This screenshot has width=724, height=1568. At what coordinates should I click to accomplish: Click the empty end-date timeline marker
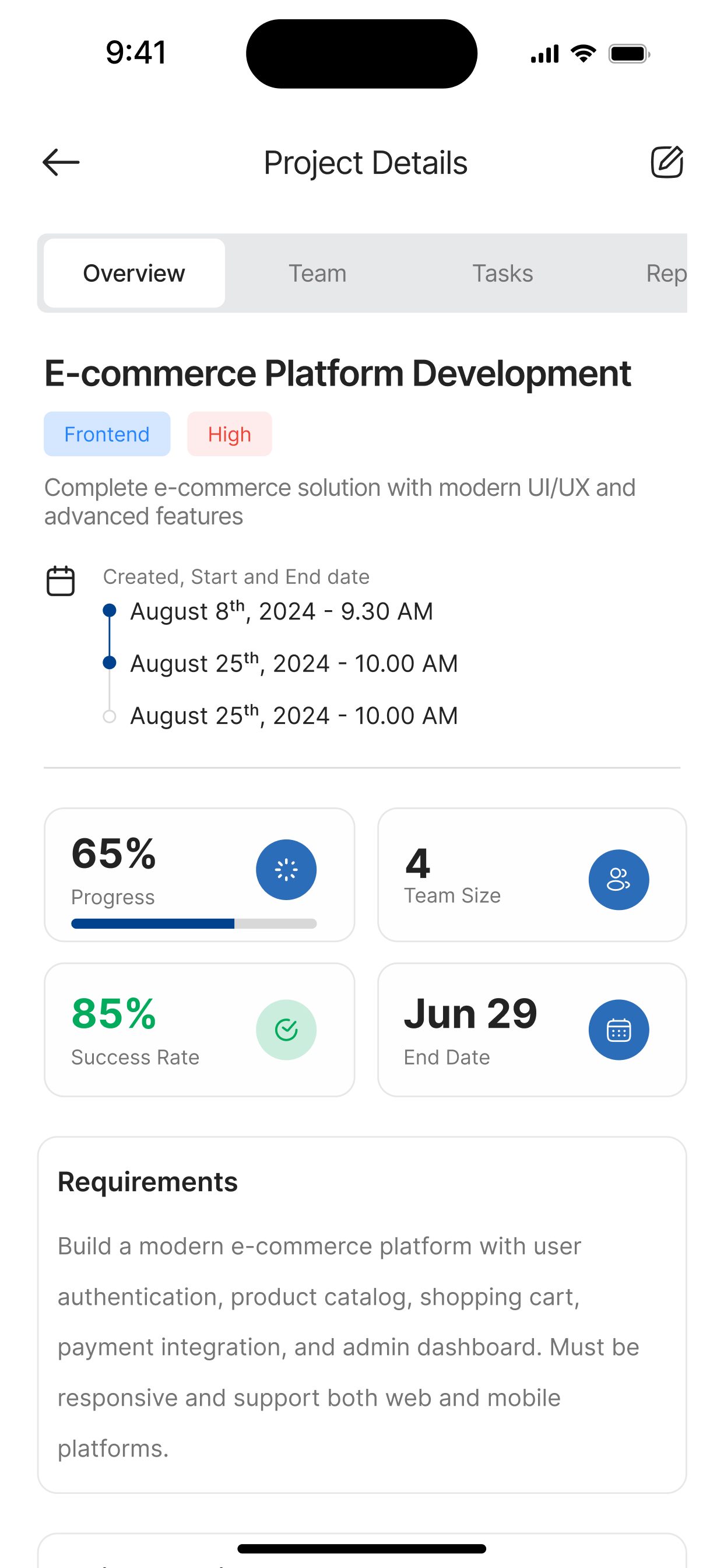point(110,716)
